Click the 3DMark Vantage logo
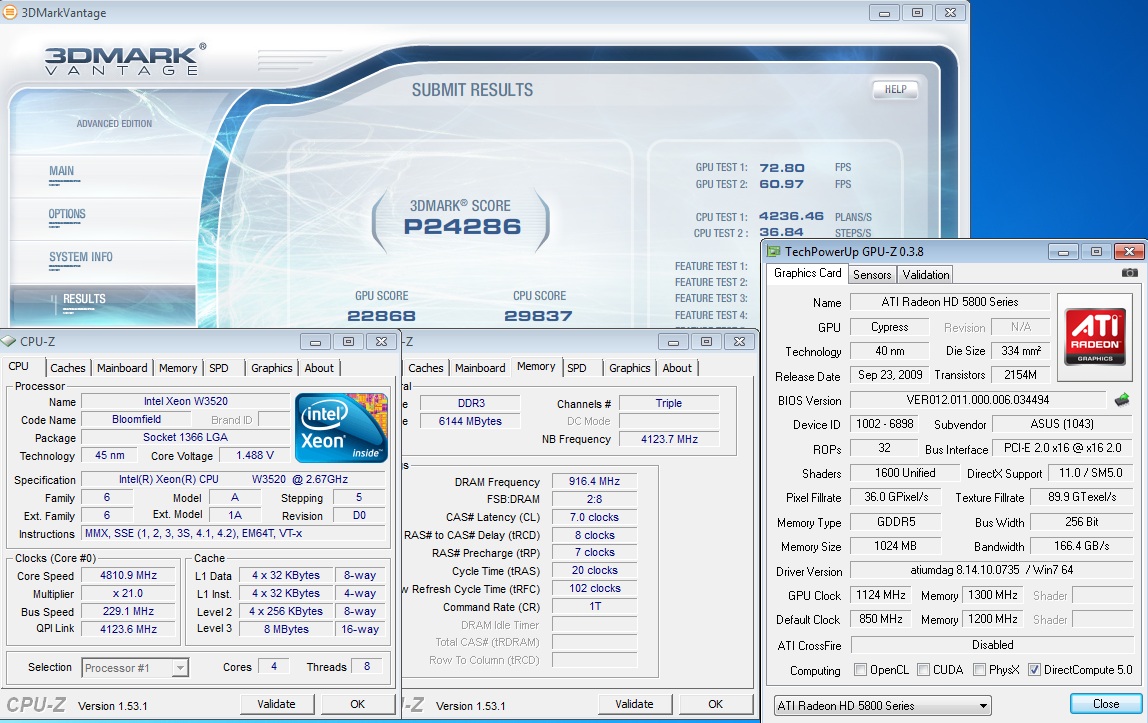 (x=125, y=60)
